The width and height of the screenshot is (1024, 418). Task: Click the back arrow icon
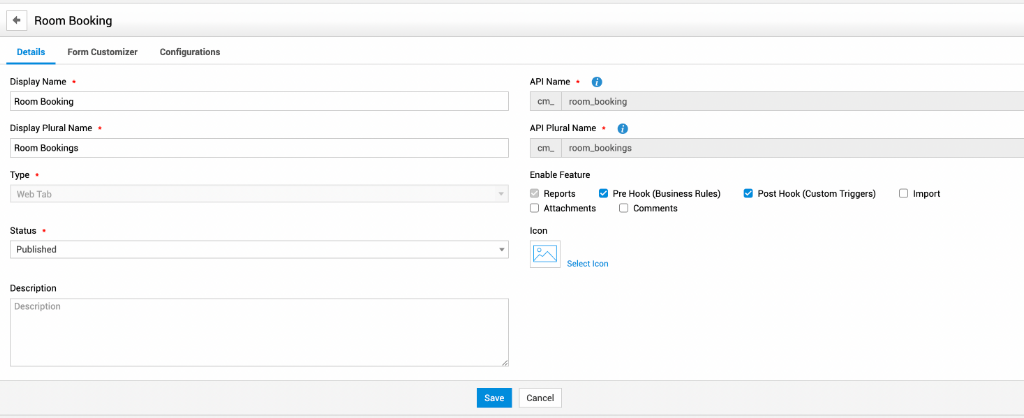pyautogui.click(x=16, y=20)
